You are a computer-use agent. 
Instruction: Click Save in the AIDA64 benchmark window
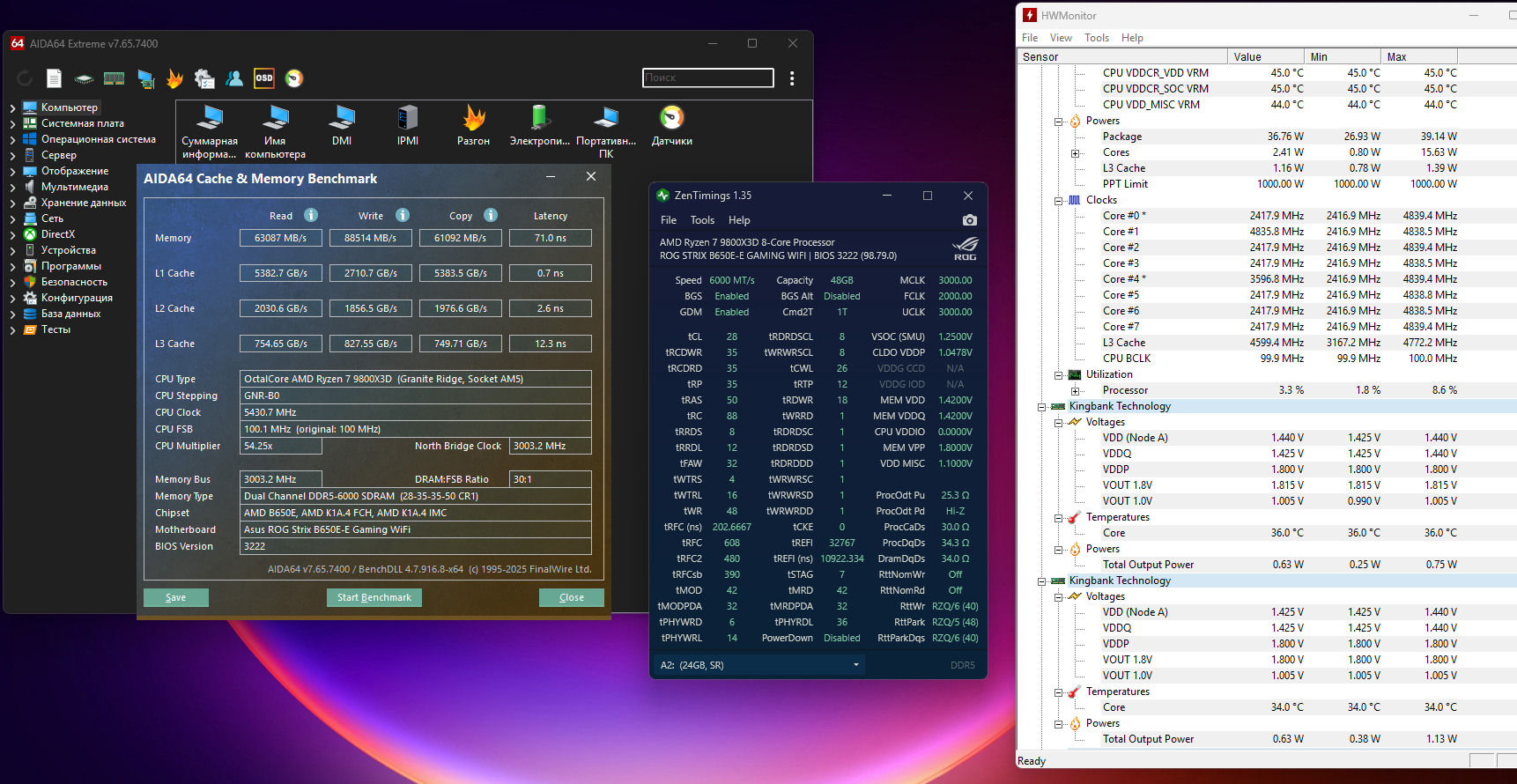(176, 597)
